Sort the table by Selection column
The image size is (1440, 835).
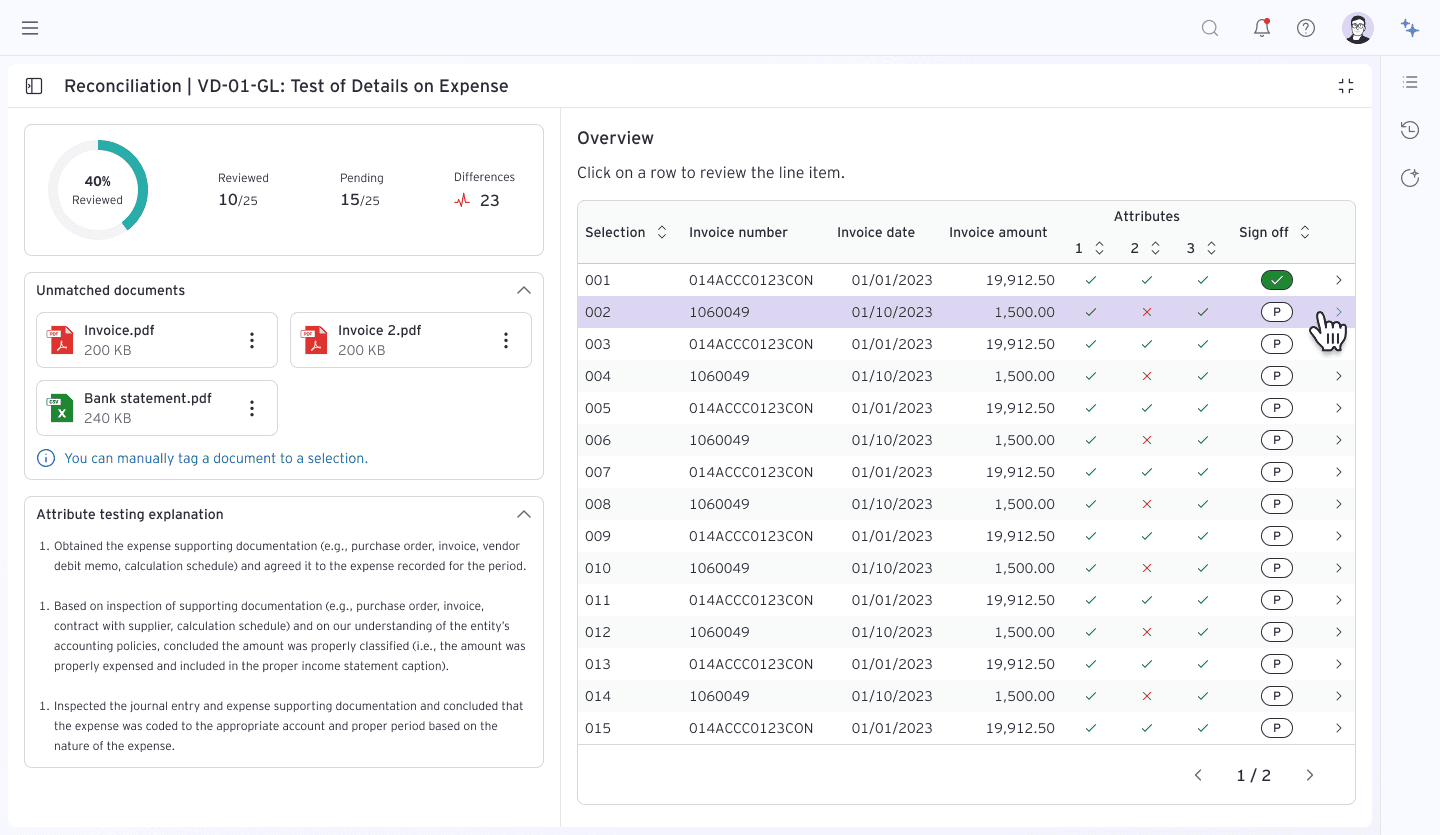pos(661,232)
